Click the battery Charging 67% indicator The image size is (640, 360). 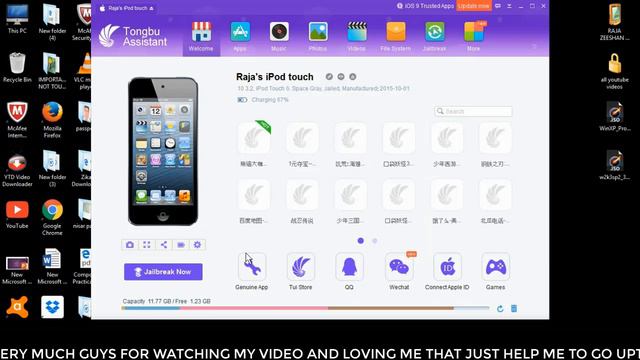263,100
